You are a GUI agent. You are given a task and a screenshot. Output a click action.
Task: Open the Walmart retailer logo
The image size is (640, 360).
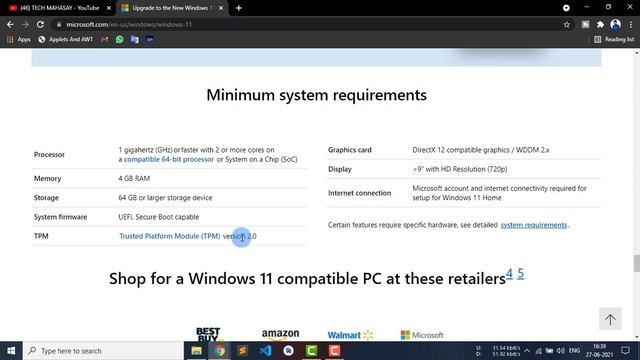[350, 335]
